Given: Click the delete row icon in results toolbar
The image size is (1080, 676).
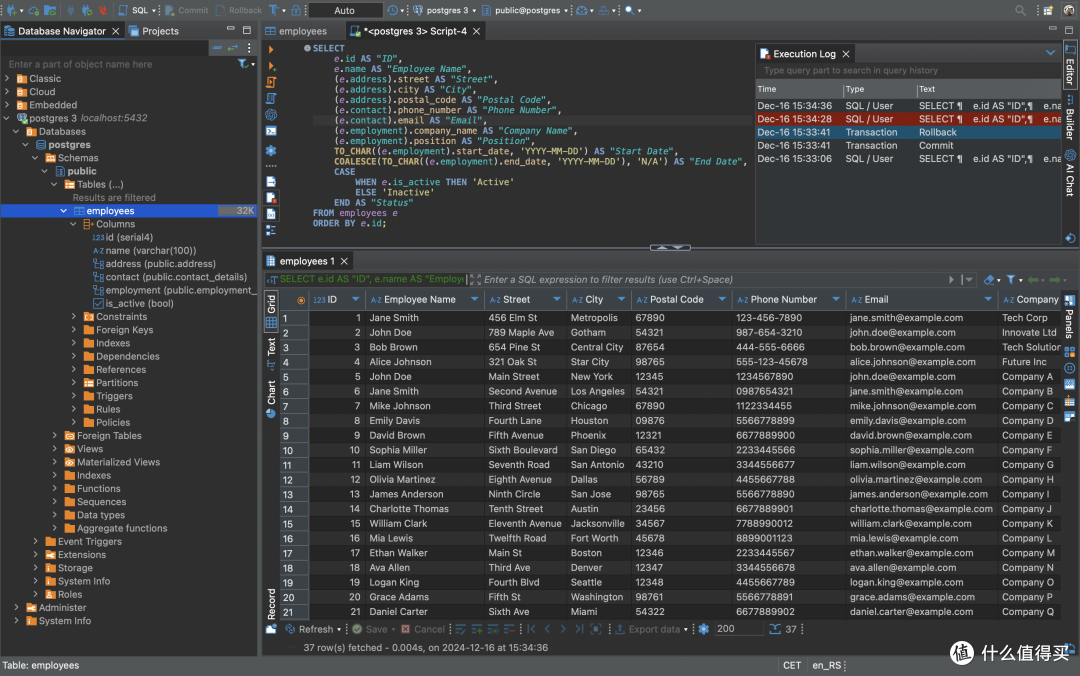Looking at the screenshot, I should pyautogui.click(x=509, y=629).
